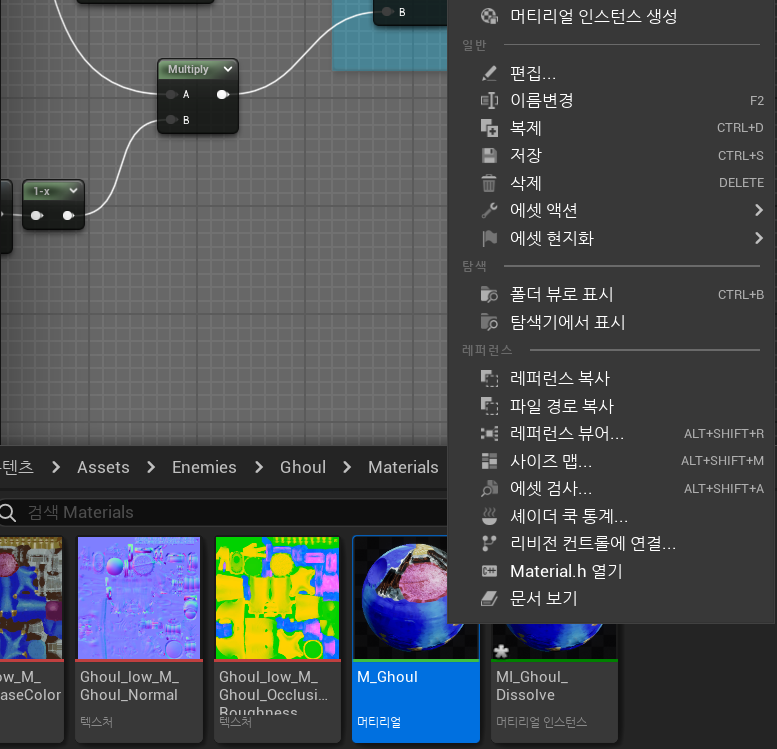
Task: Click the trash can icon beside 삭제
Action: coord(489,183)
